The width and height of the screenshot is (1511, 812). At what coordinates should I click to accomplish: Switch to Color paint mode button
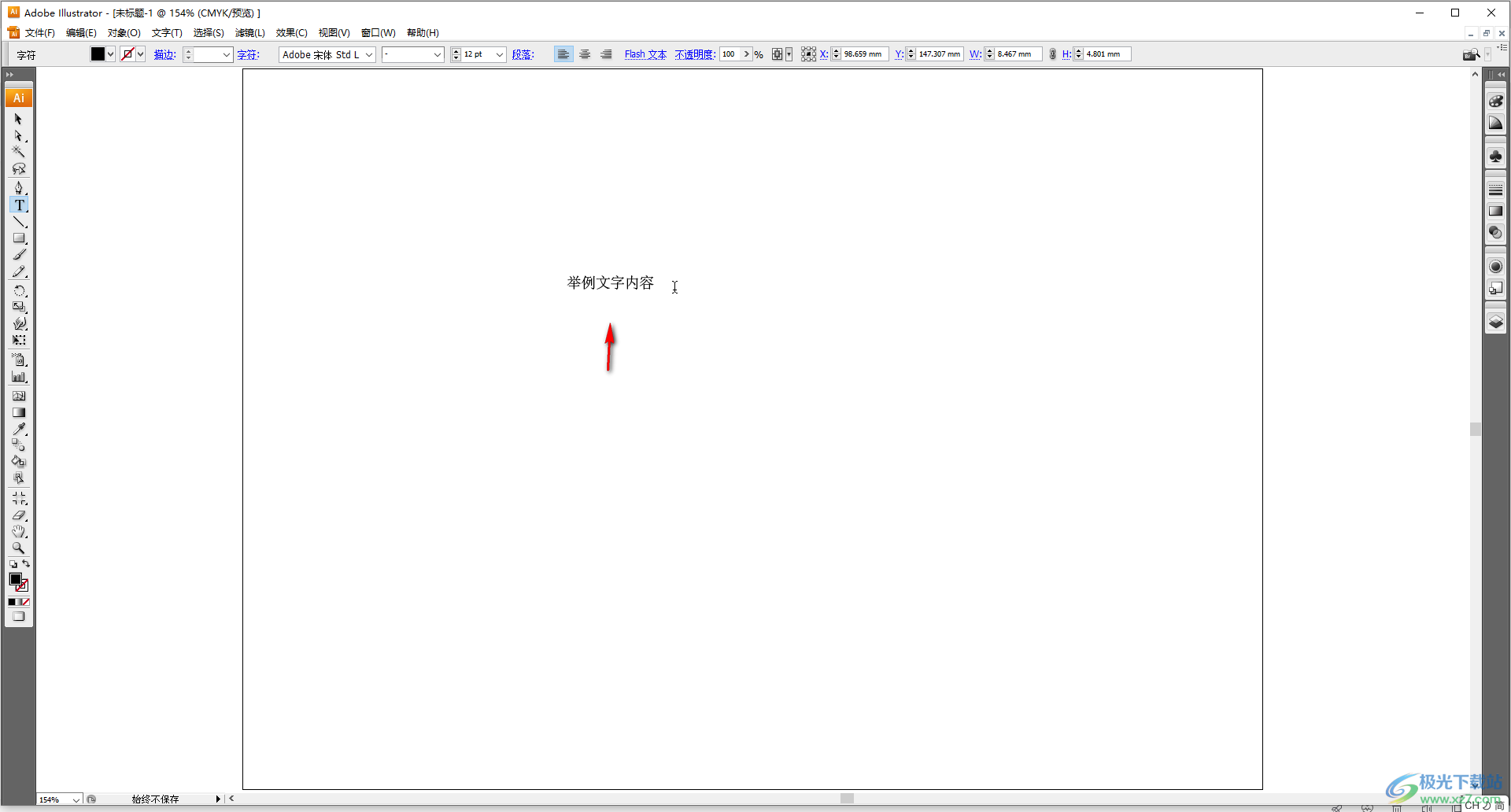click(12, 602)
